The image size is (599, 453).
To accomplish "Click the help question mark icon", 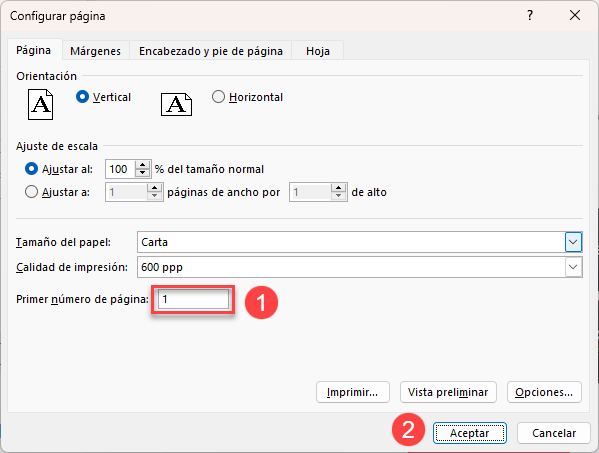I will [x=530, y=16].
